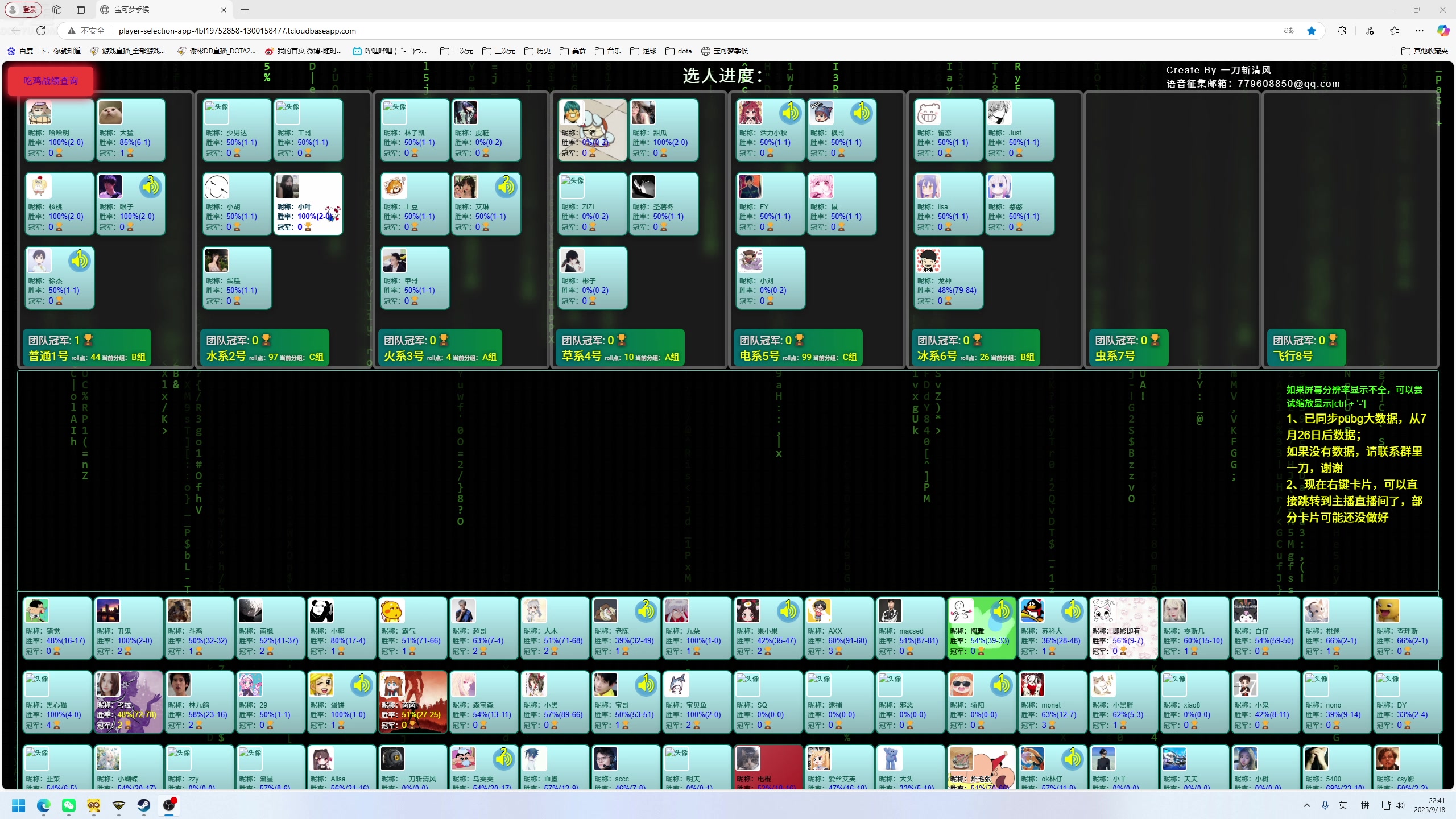Select the 考拉 purple player card

coord(129,702)
